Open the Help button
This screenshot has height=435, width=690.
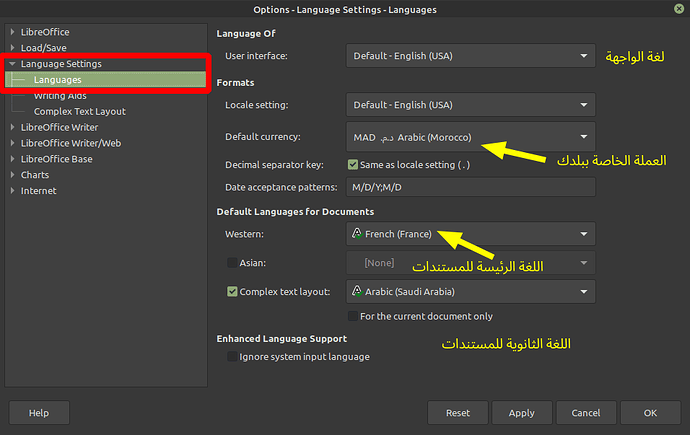pos(39,412)
